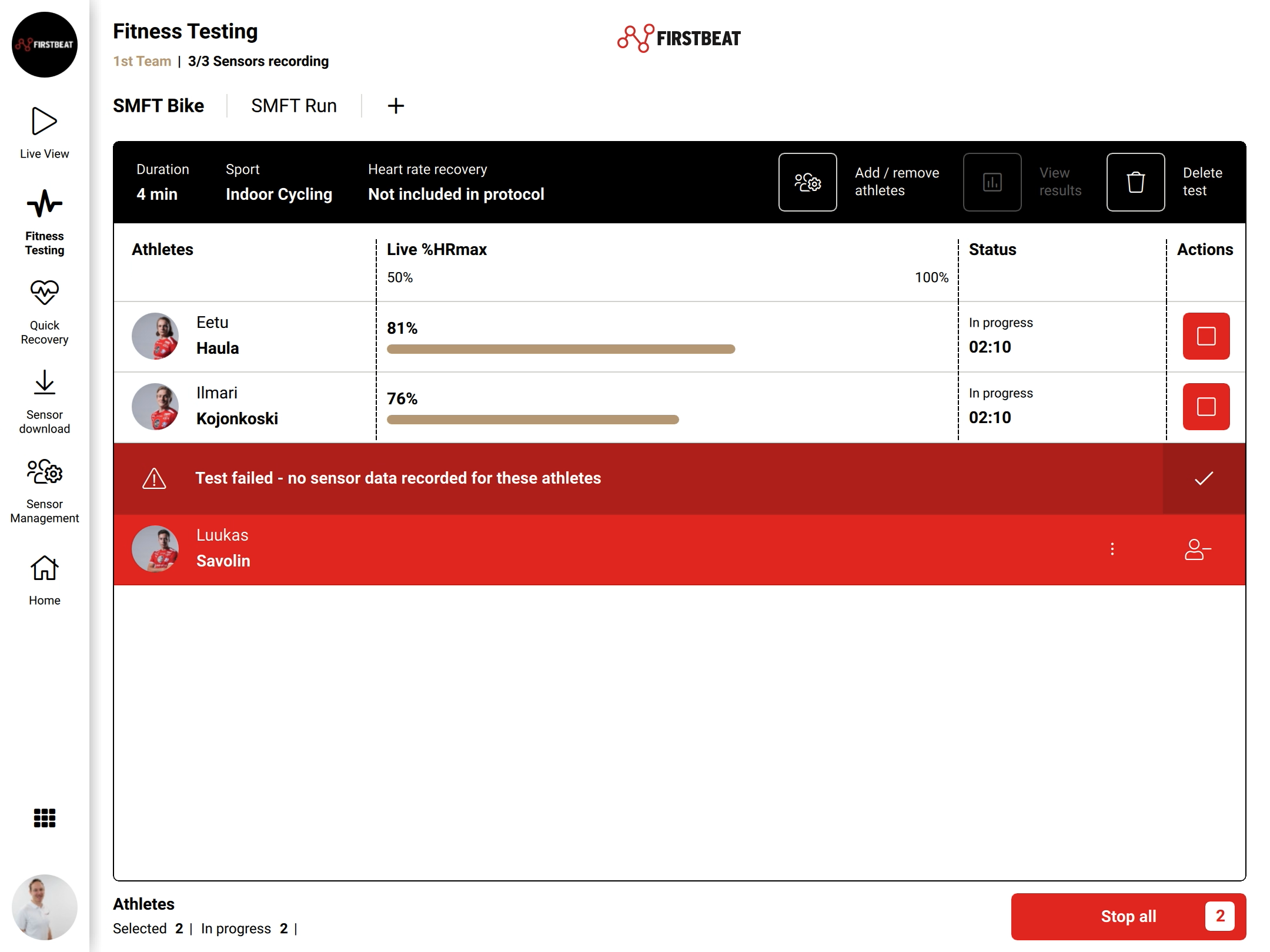1270x952 pixels.
Task: Select the Luukas Savolin name text
Action: click(x=223, y=548)
